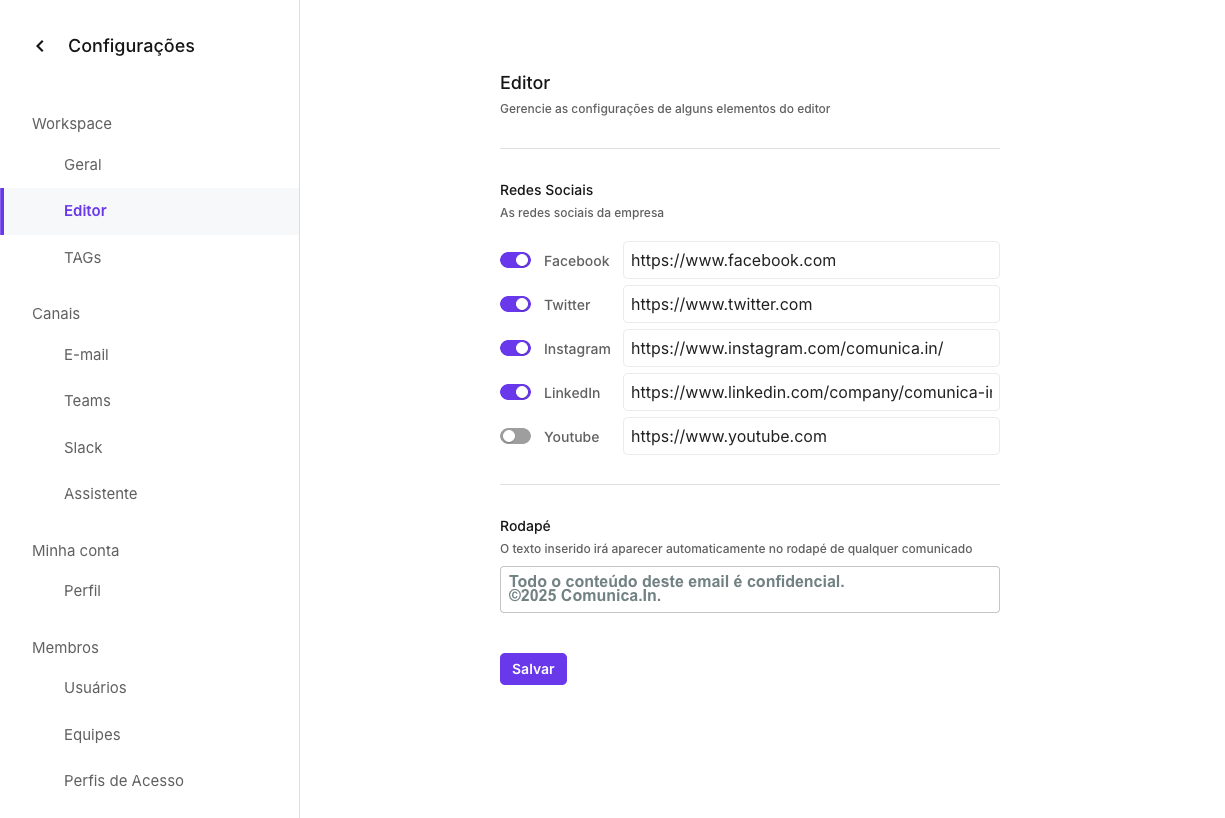Go to Usuários under Membros

(95, 687)
